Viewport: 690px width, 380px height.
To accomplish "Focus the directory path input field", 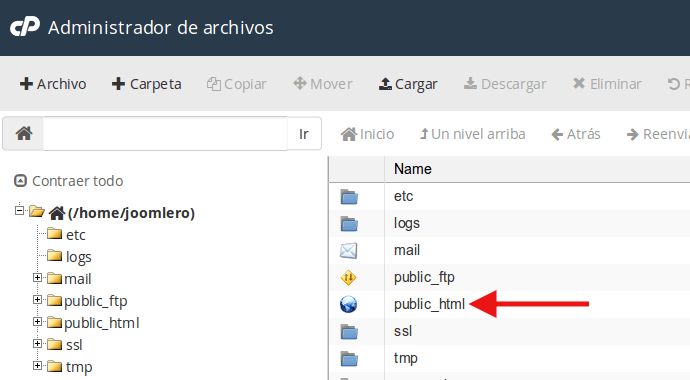I will (165, 133).
